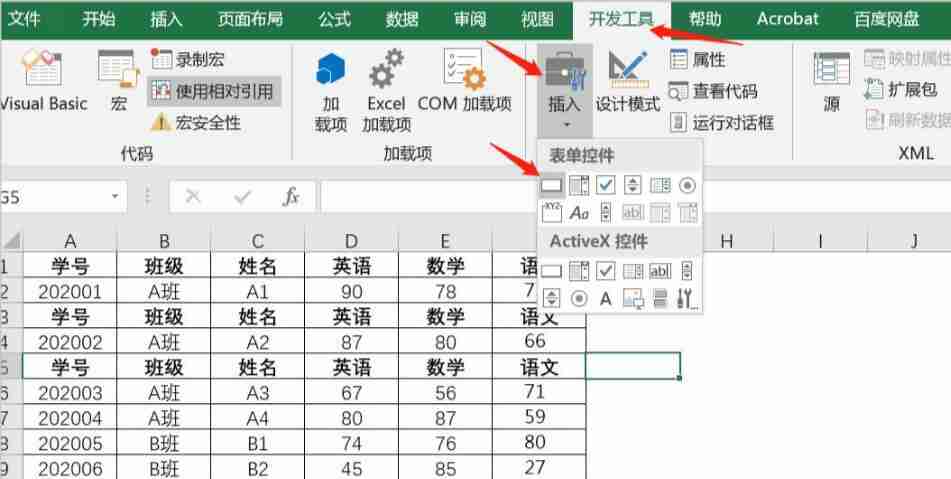
Task: Click 运行对话框 button
Action: point(722,123)
